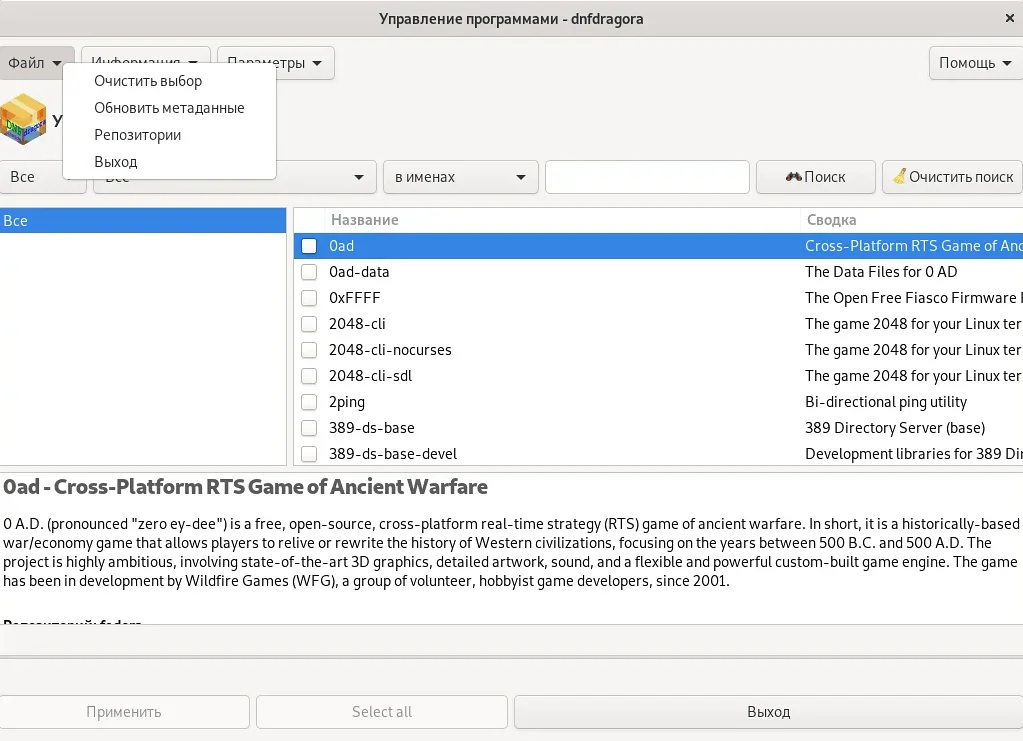This screenshot has width=1023, height=741.
Task: Tick the checkbox for 2048-cli-nocurses package
Action: pos(309,350)
